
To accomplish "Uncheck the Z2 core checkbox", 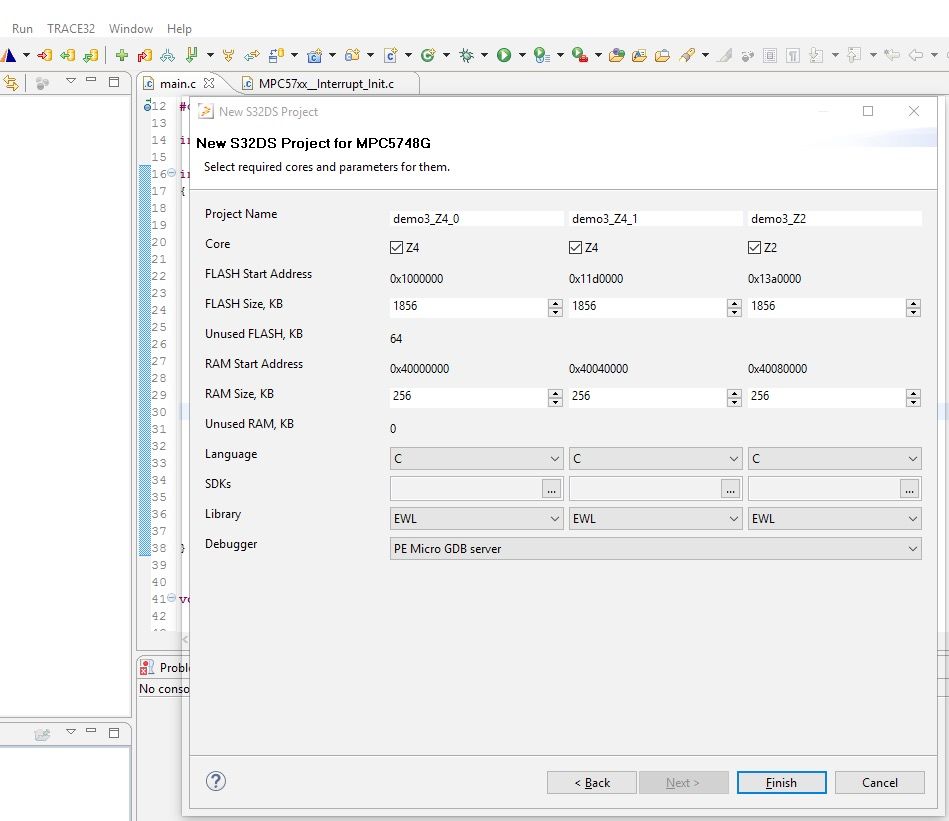I will point(754,247).
